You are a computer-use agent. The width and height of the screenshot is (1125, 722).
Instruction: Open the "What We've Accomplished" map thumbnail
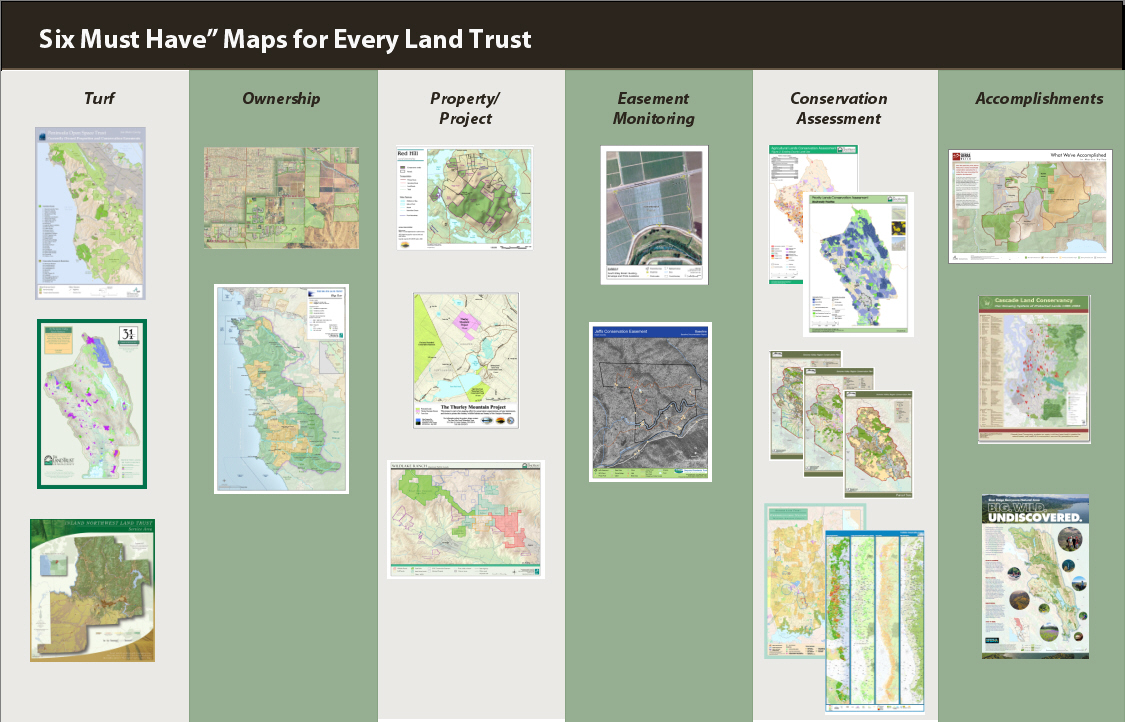(x=1030, y=207)
